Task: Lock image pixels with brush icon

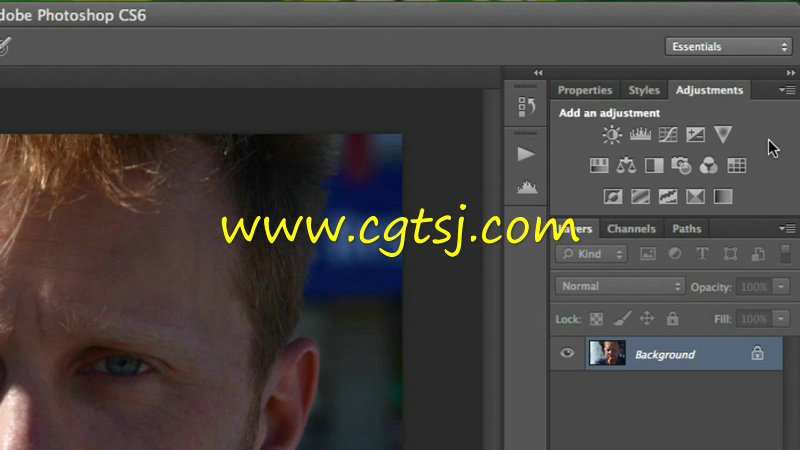Action: tap(622, 319)
